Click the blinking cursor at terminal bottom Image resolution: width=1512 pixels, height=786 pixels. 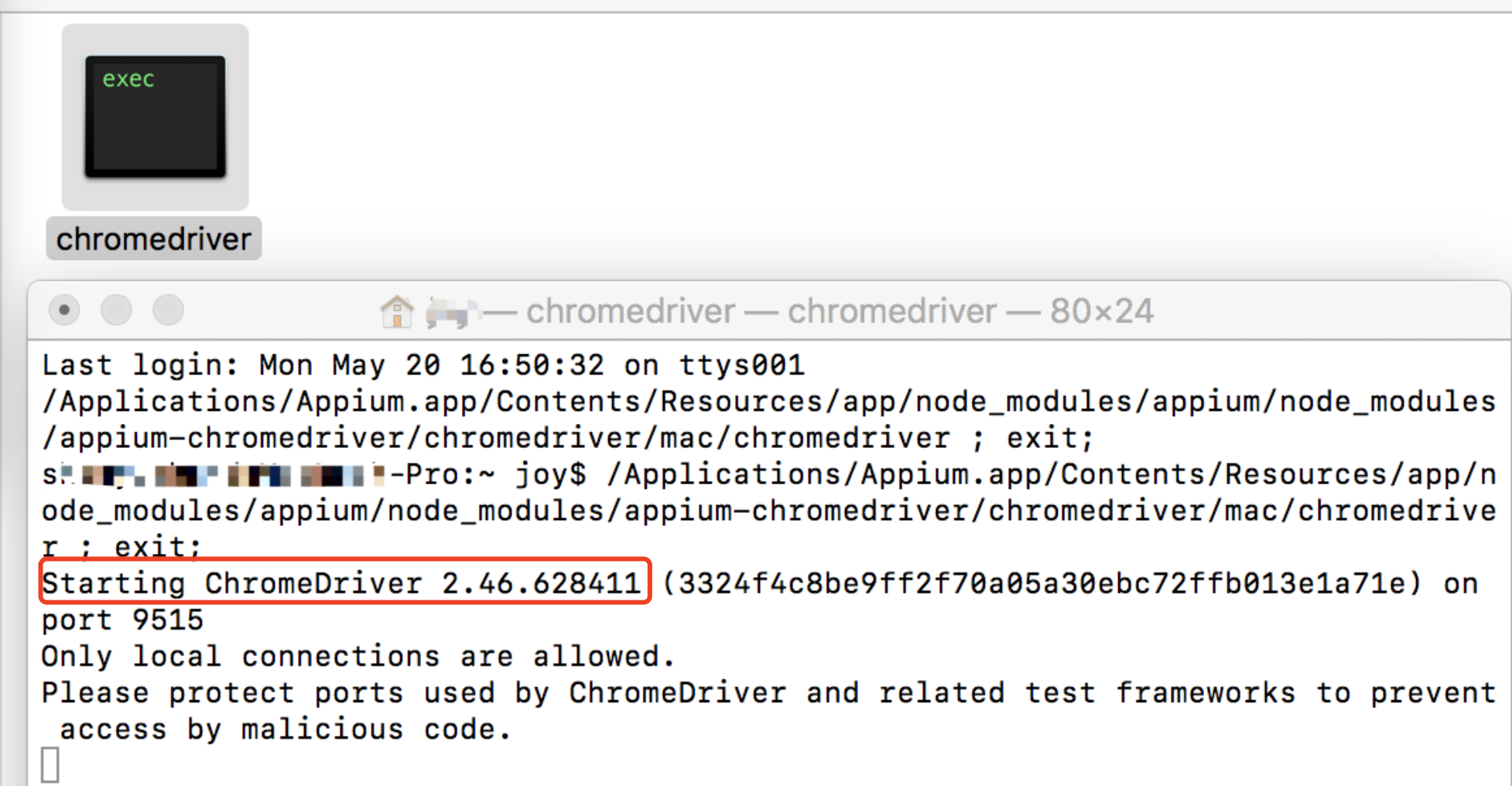click(x=51, y=764)
